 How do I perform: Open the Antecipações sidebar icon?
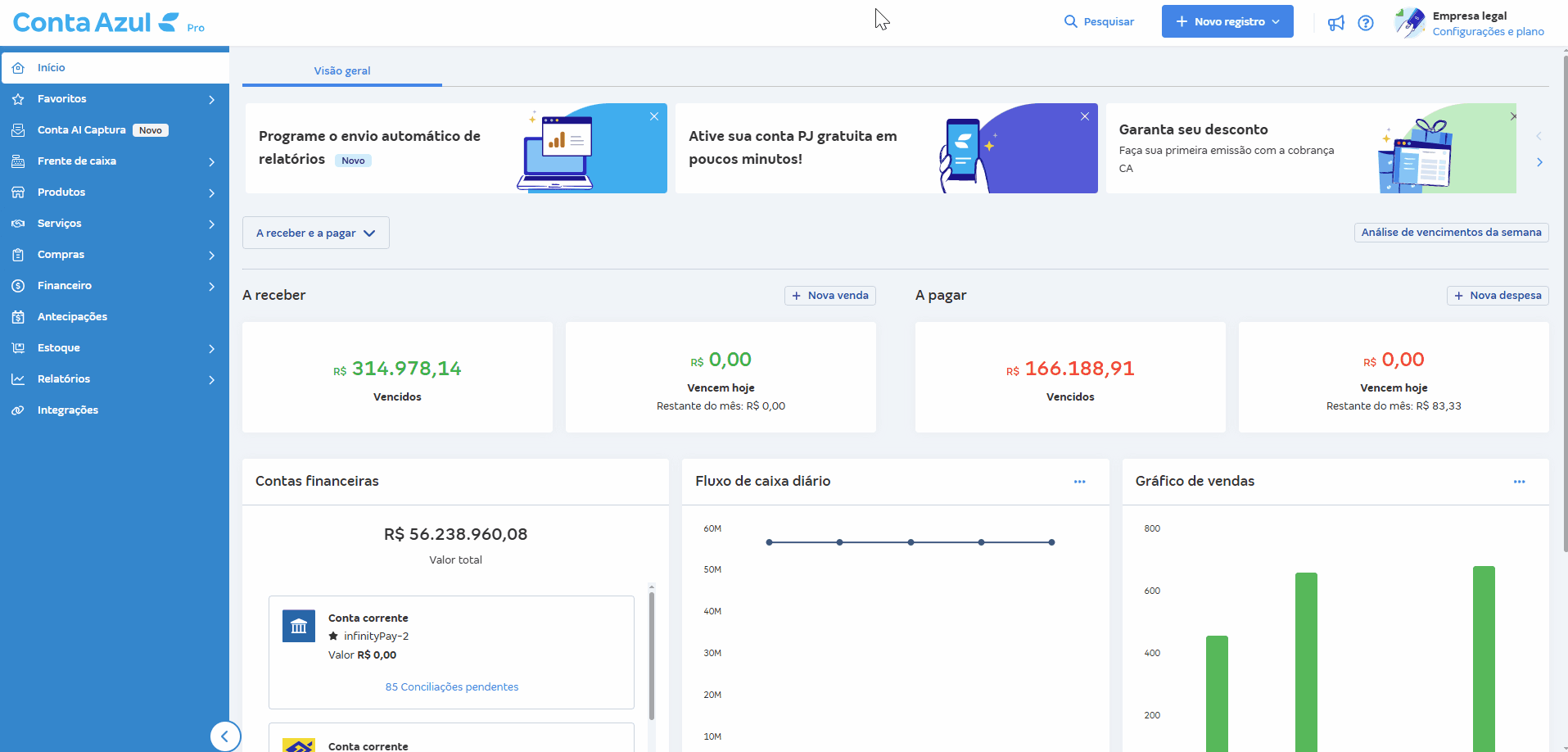pyautogui.click(x=18, y=316)
